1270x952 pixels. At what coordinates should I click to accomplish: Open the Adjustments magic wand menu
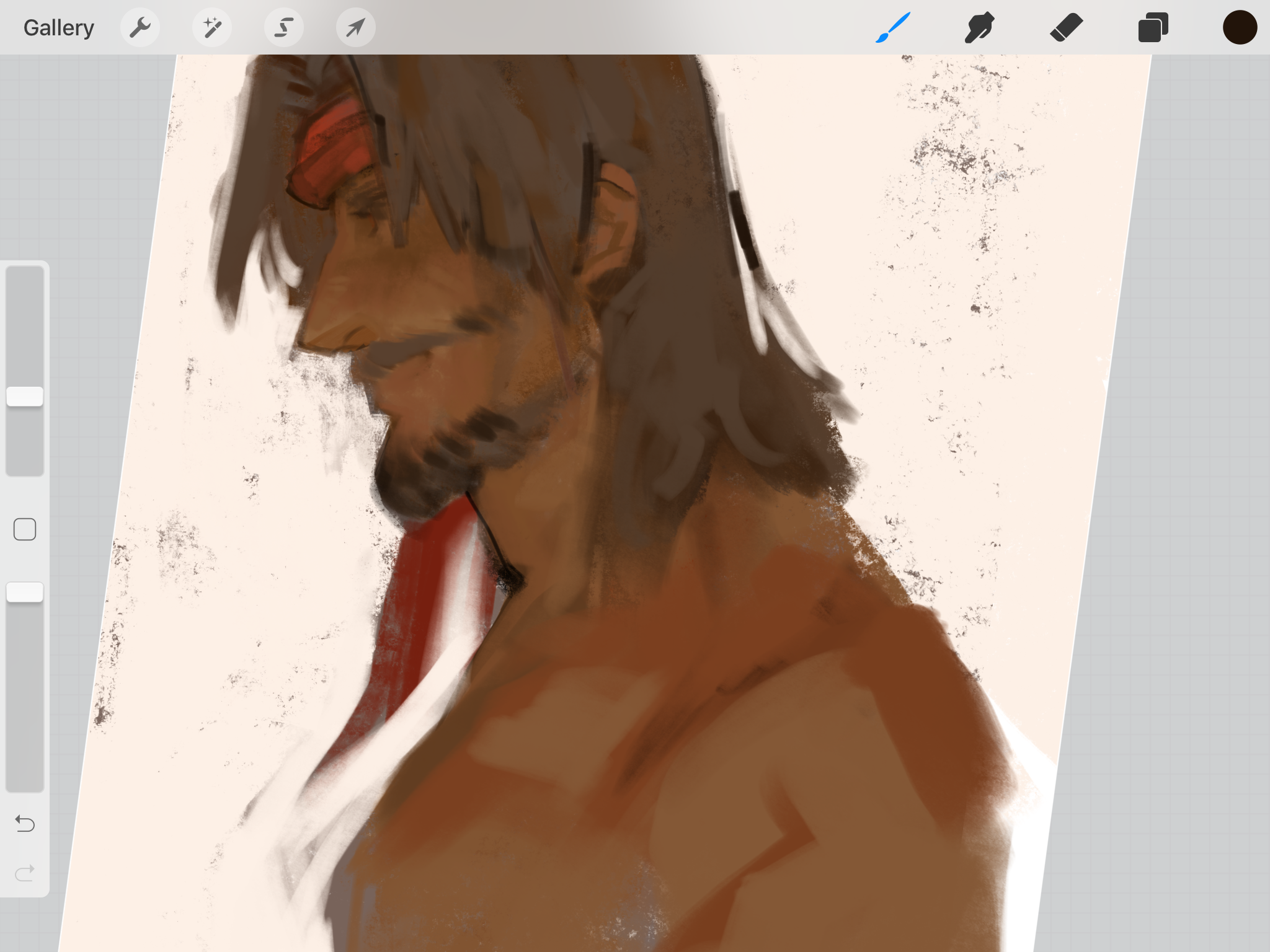pos(212,27)
